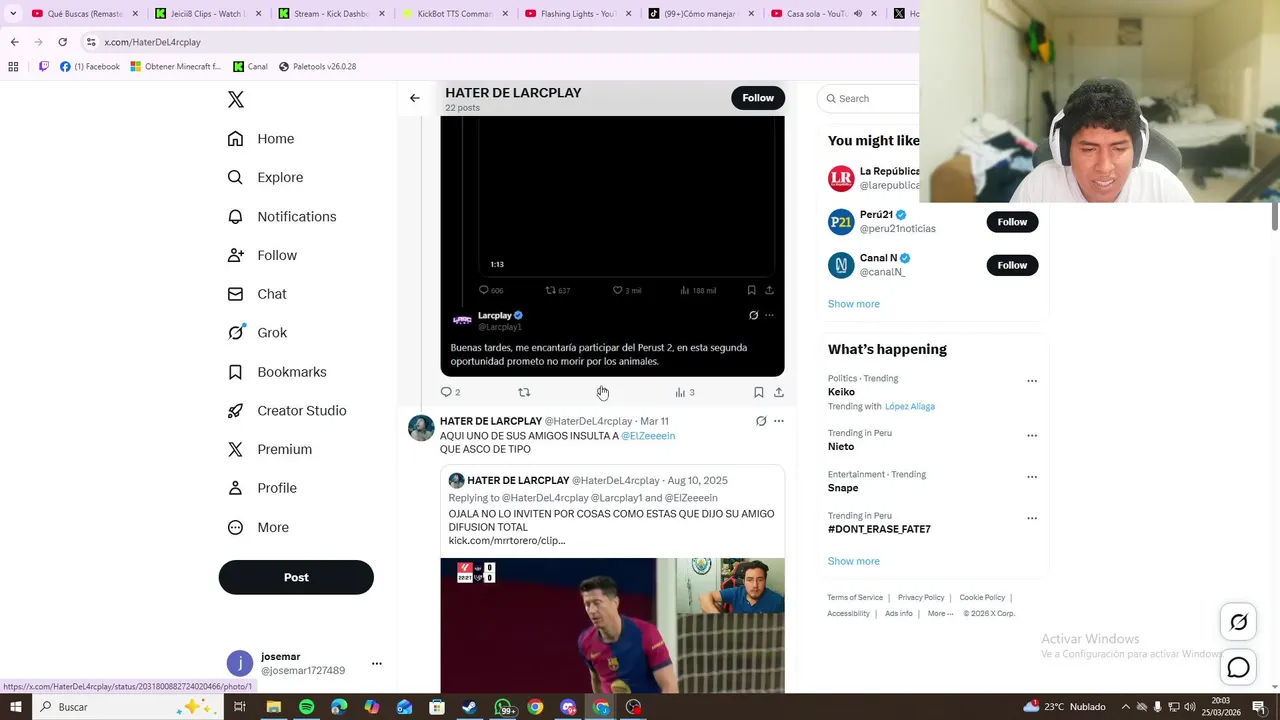Viewport: 1280px width, 720px height.
Task: Open Explore in X sidebar
Action: click(265, 178)
